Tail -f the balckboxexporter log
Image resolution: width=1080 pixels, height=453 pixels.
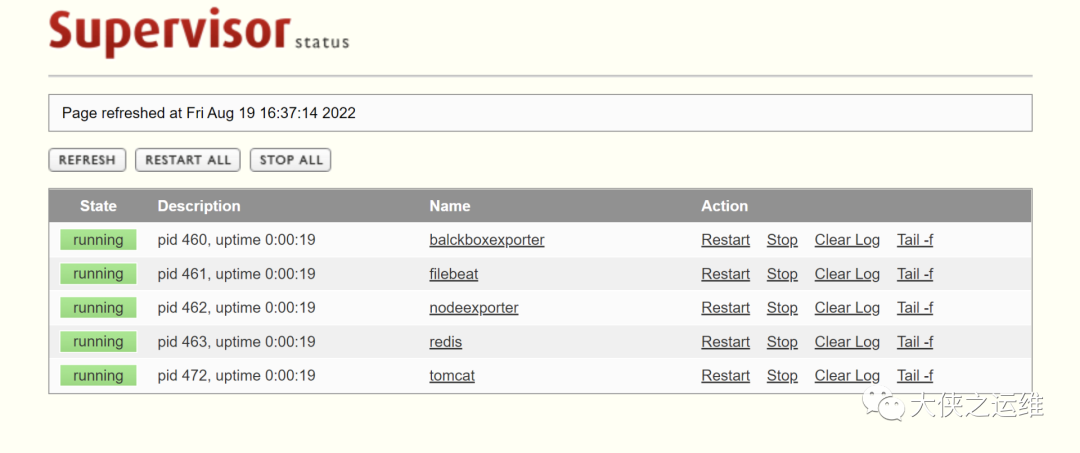tap(914, 240)
